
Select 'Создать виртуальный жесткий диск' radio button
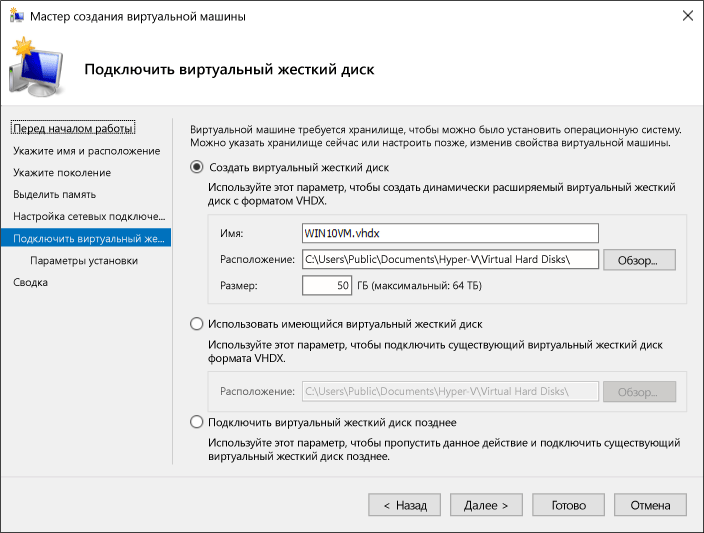(x=197, y=168)
